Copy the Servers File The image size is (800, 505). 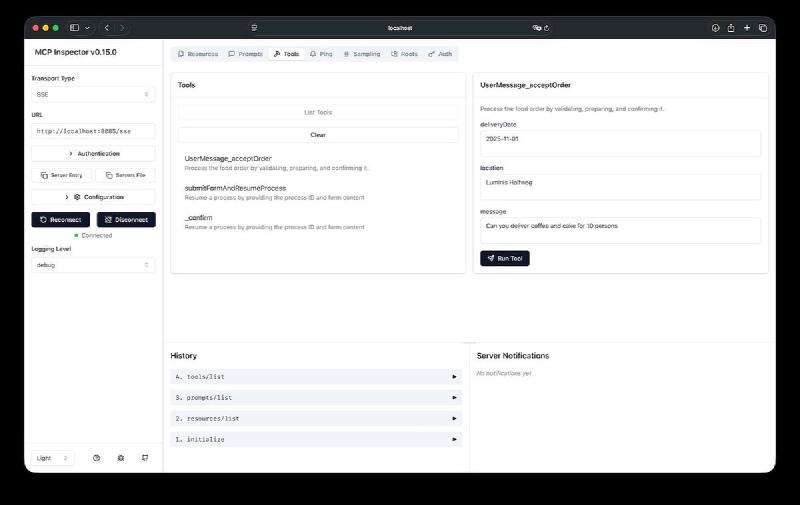point(125,175)
